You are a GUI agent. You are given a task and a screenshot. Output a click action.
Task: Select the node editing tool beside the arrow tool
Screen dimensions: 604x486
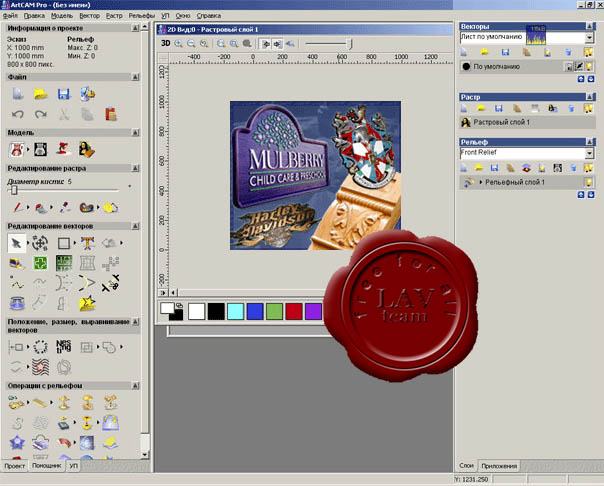click(40, 243)
